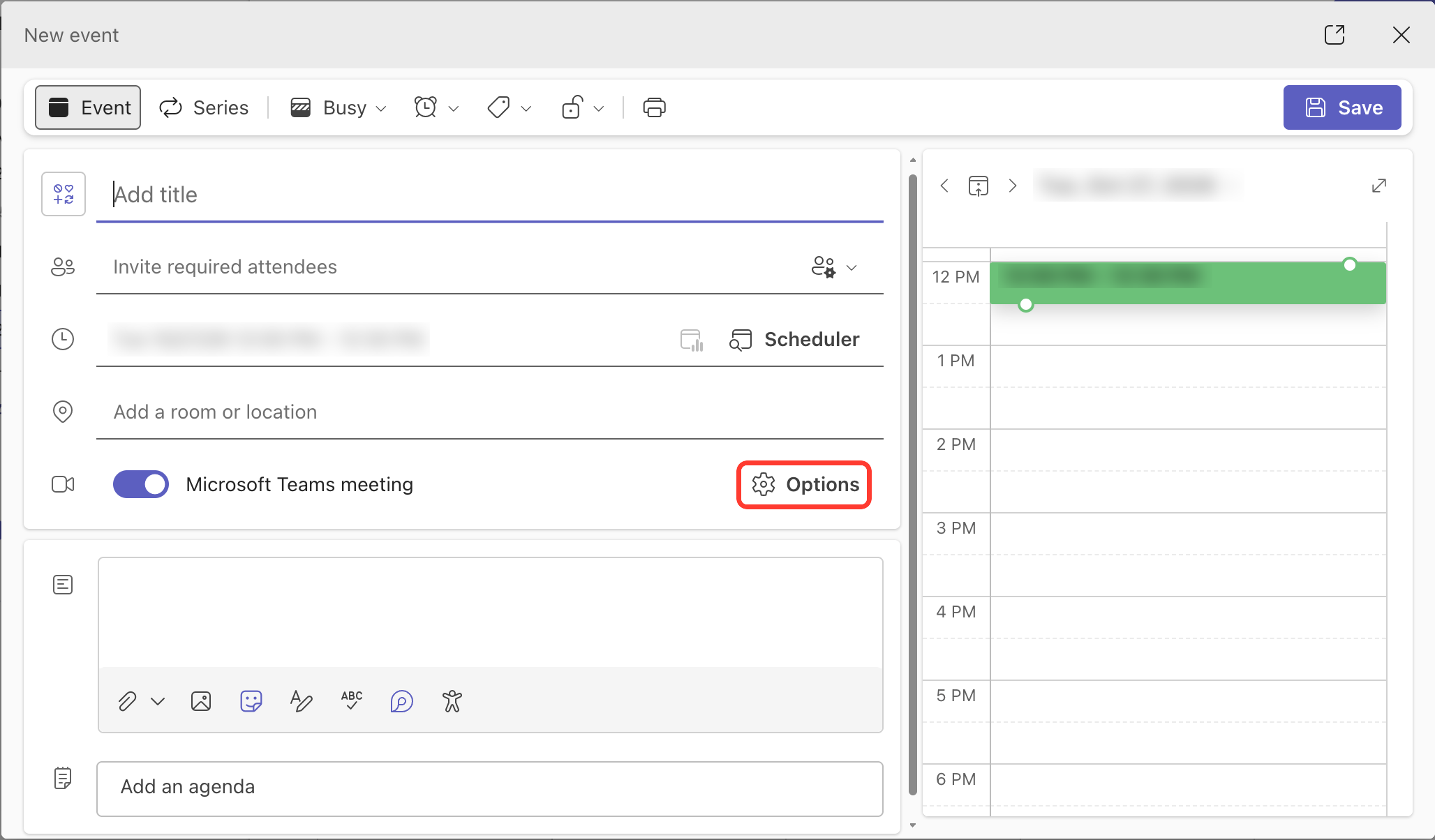Switch to the Series tab
This screenshot has width=1435, height=840.
204,107
